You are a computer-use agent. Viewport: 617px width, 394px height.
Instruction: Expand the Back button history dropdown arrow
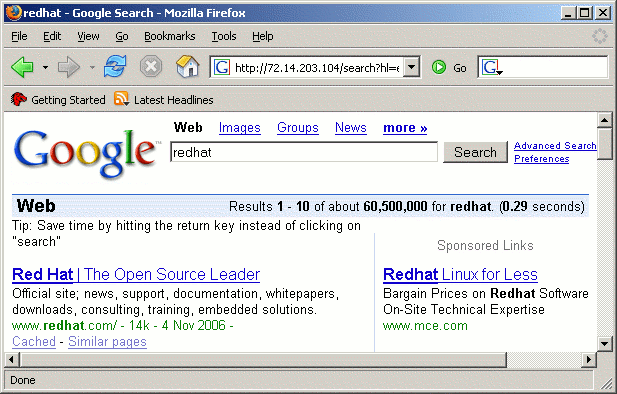point(46,68)
